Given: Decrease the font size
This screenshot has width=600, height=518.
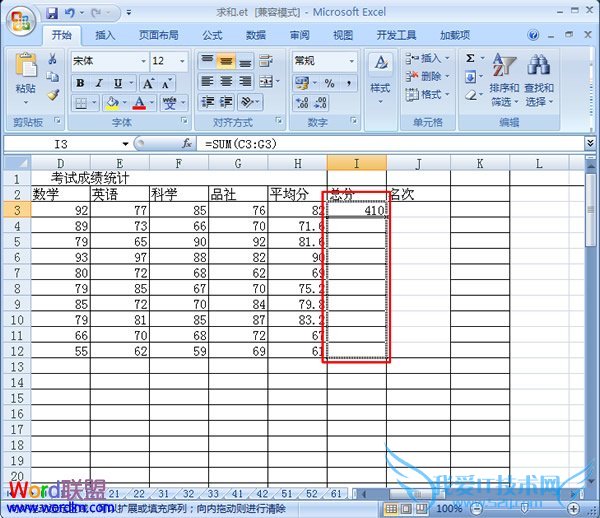Looking at the screenshot, I should tap(166, 83).
